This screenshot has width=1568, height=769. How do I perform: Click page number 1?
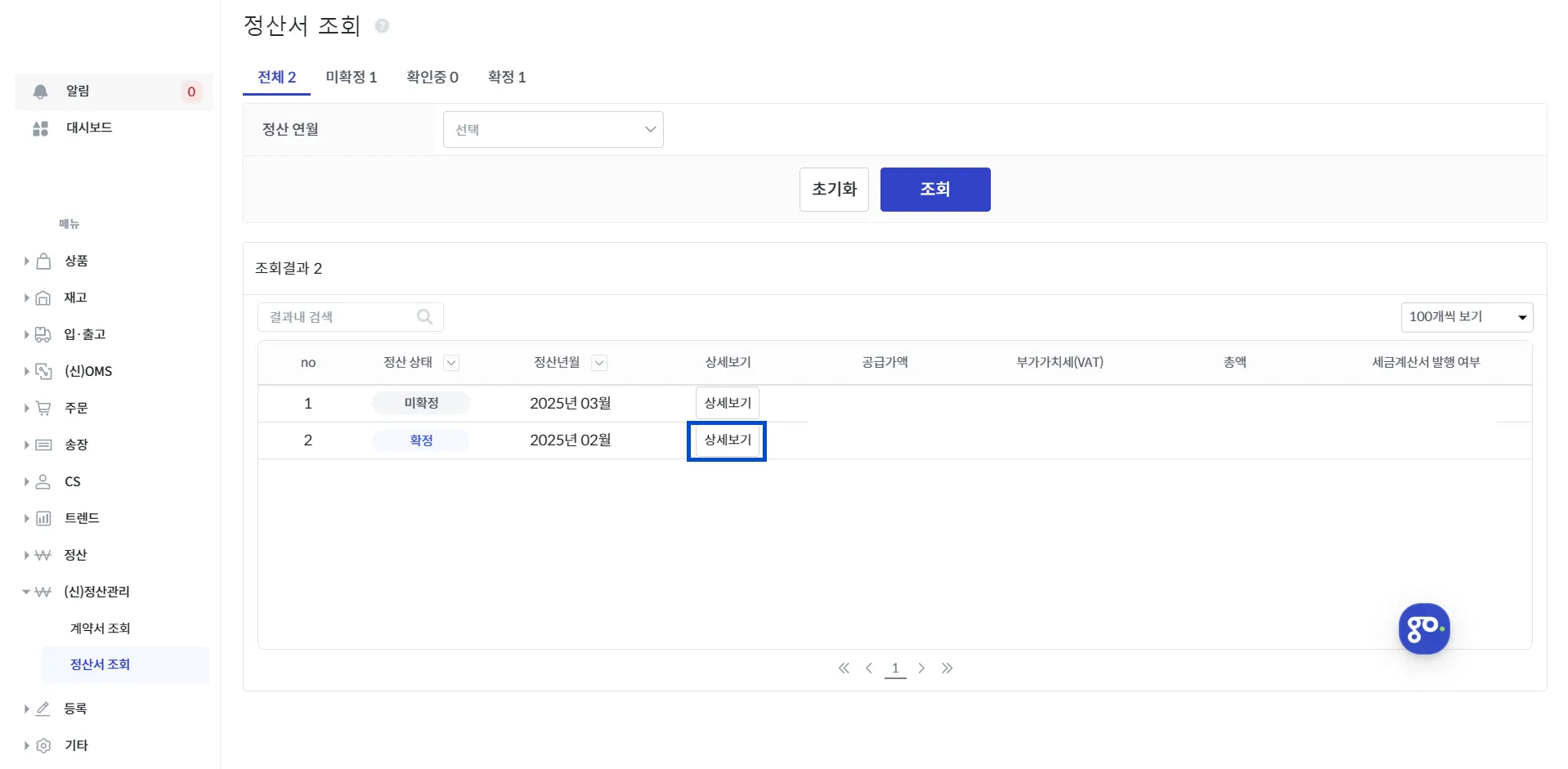pyautogui.click(x=895, y=668)
